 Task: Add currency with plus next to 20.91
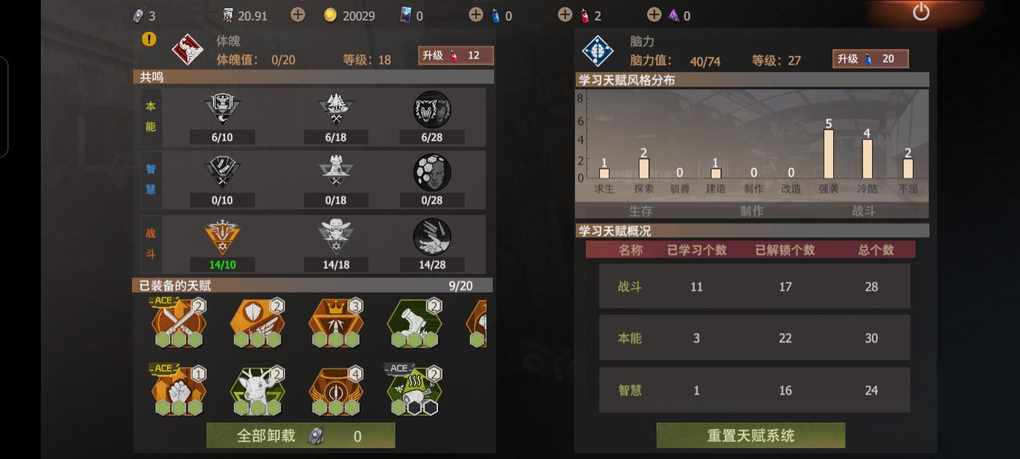(297, 15)
